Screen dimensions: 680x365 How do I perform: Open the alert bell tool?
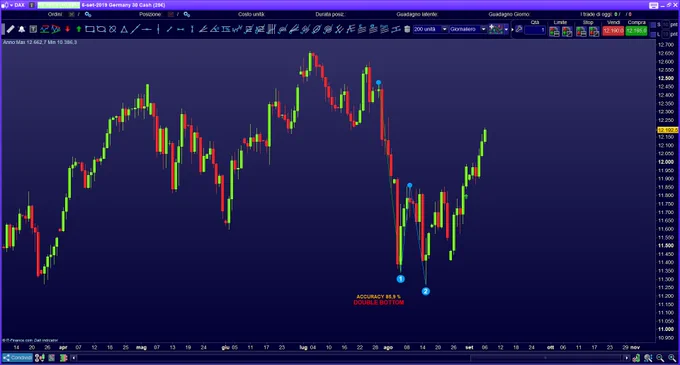point(22,29)
